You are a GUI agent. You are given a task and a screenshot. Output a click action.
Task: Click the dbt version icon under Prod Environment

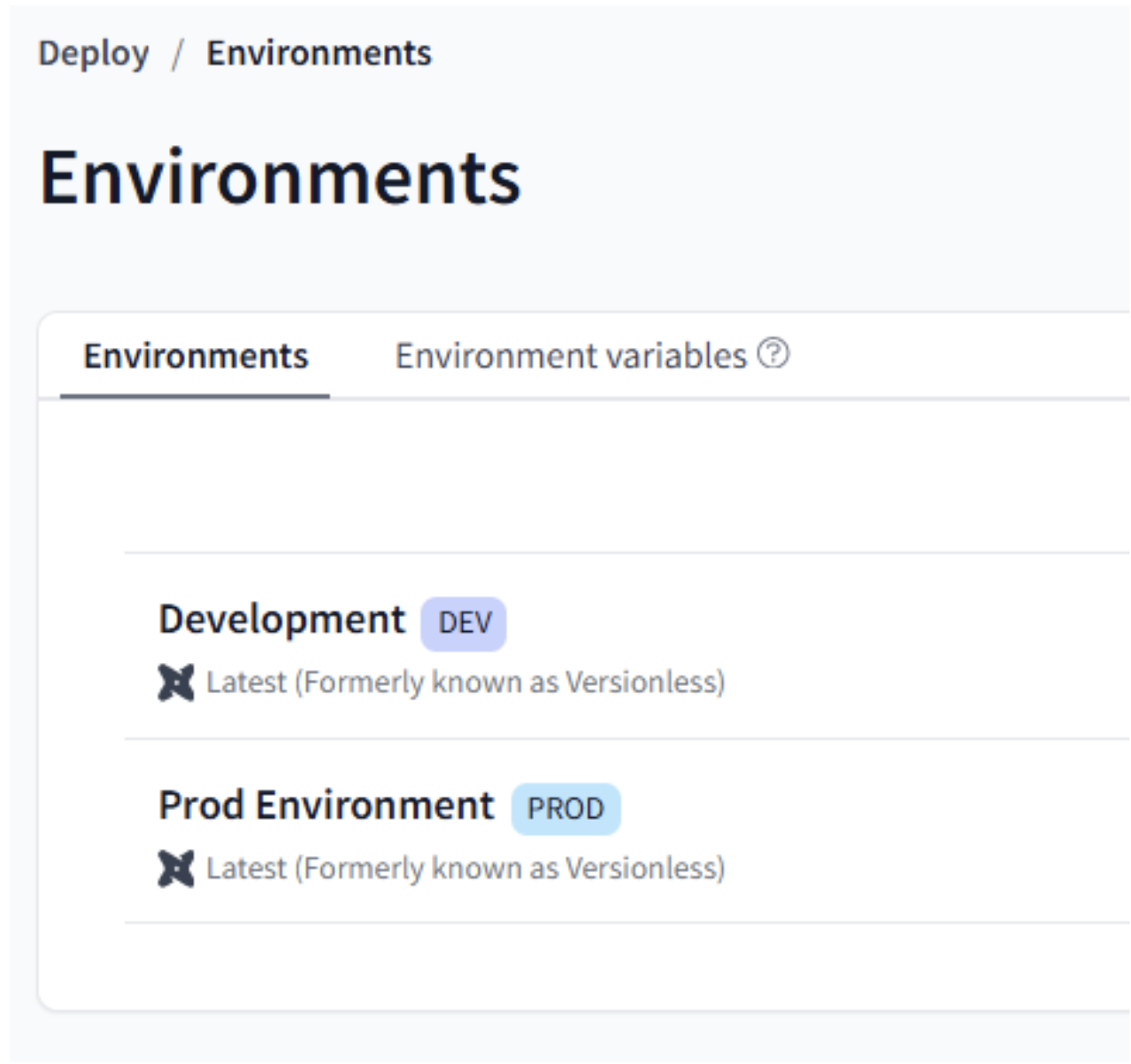(x=176, y=868)
